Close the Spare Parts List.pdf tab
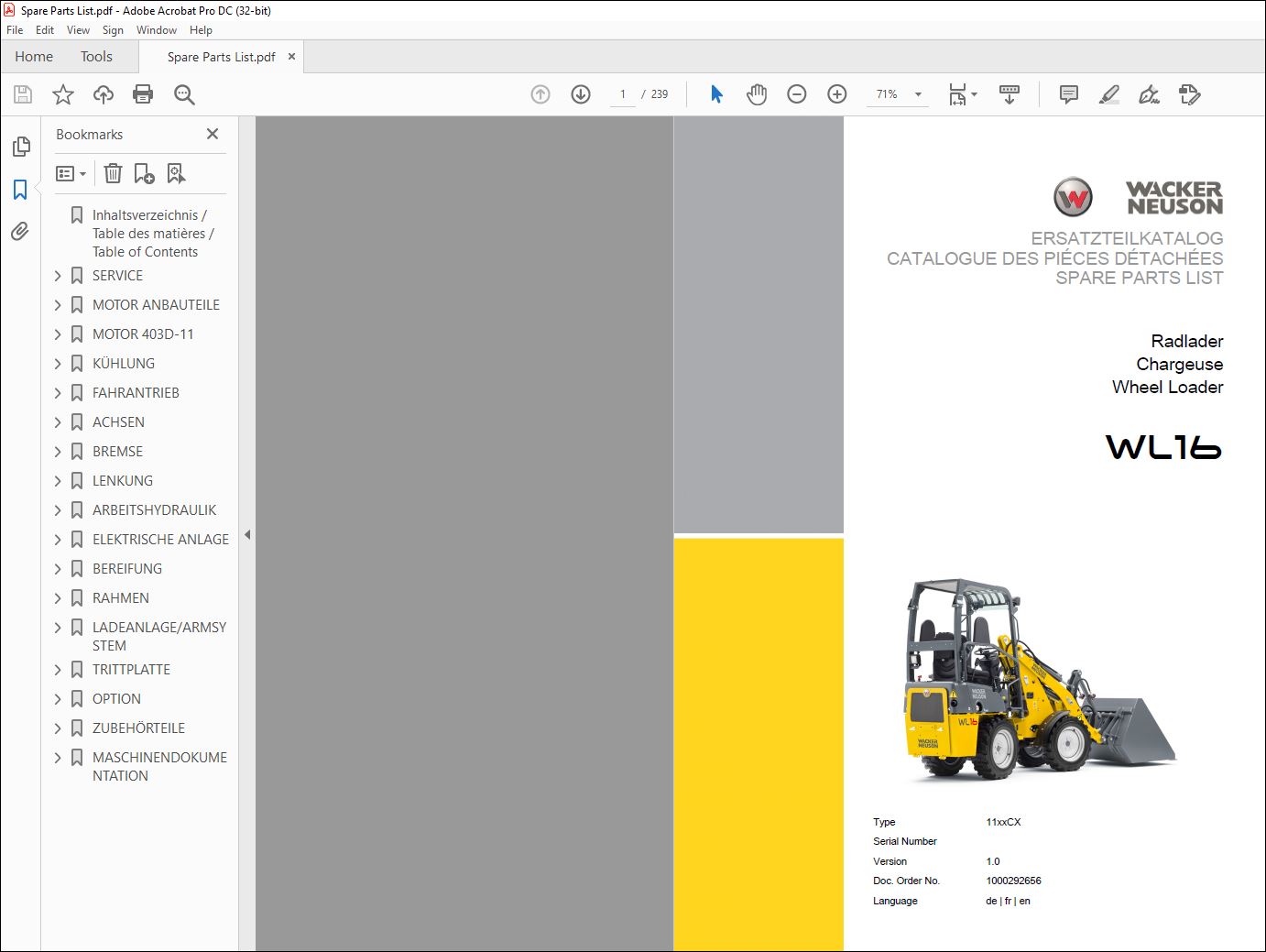 (291, 57)
